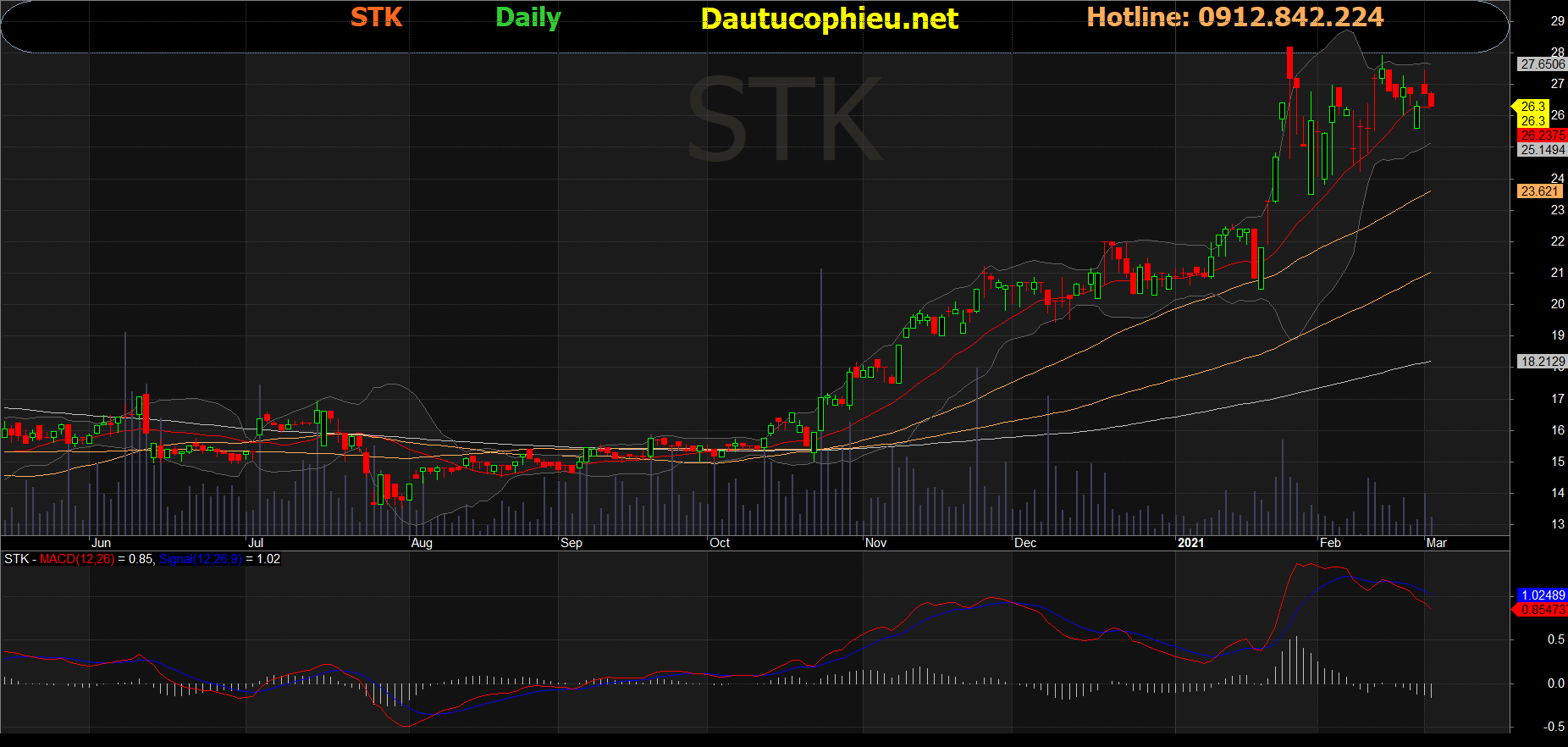
Task: Click the "-0.5" MACD axis label
Action: (1554, 727)
